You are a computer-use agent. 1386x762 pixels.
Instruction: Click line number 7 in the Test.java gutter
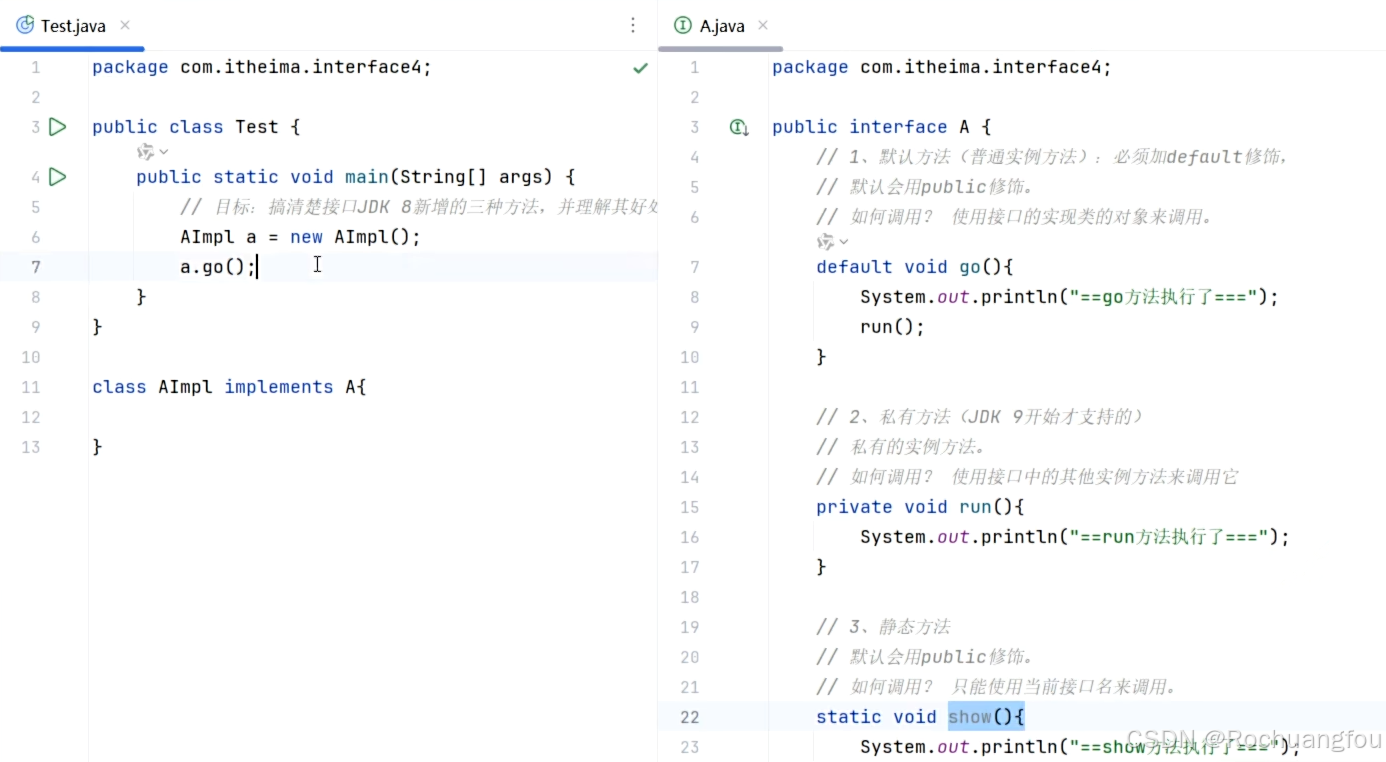click(36, 267)
